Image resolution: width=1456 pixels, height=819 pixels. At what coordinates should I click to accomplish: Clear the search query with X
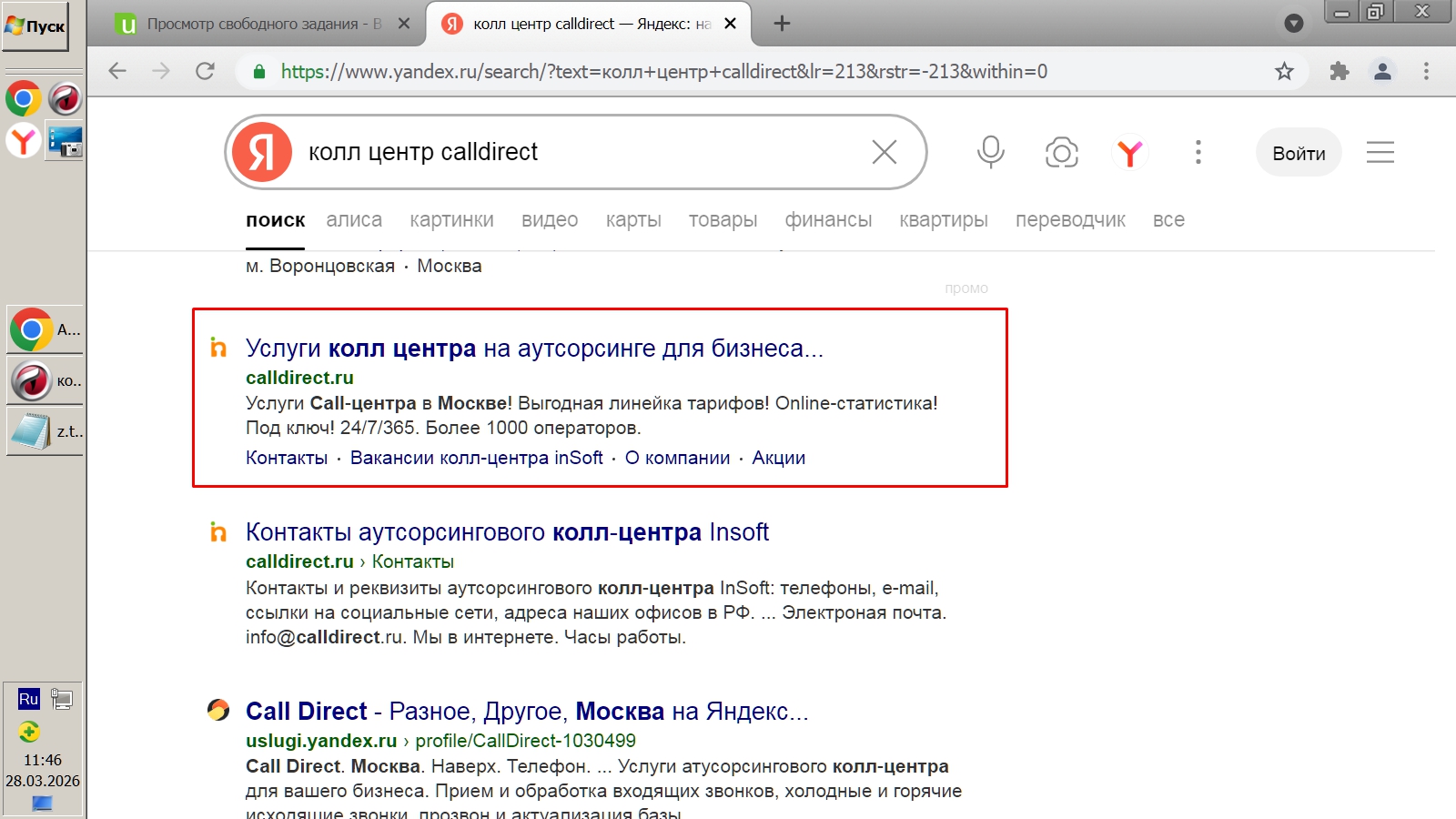885,152
